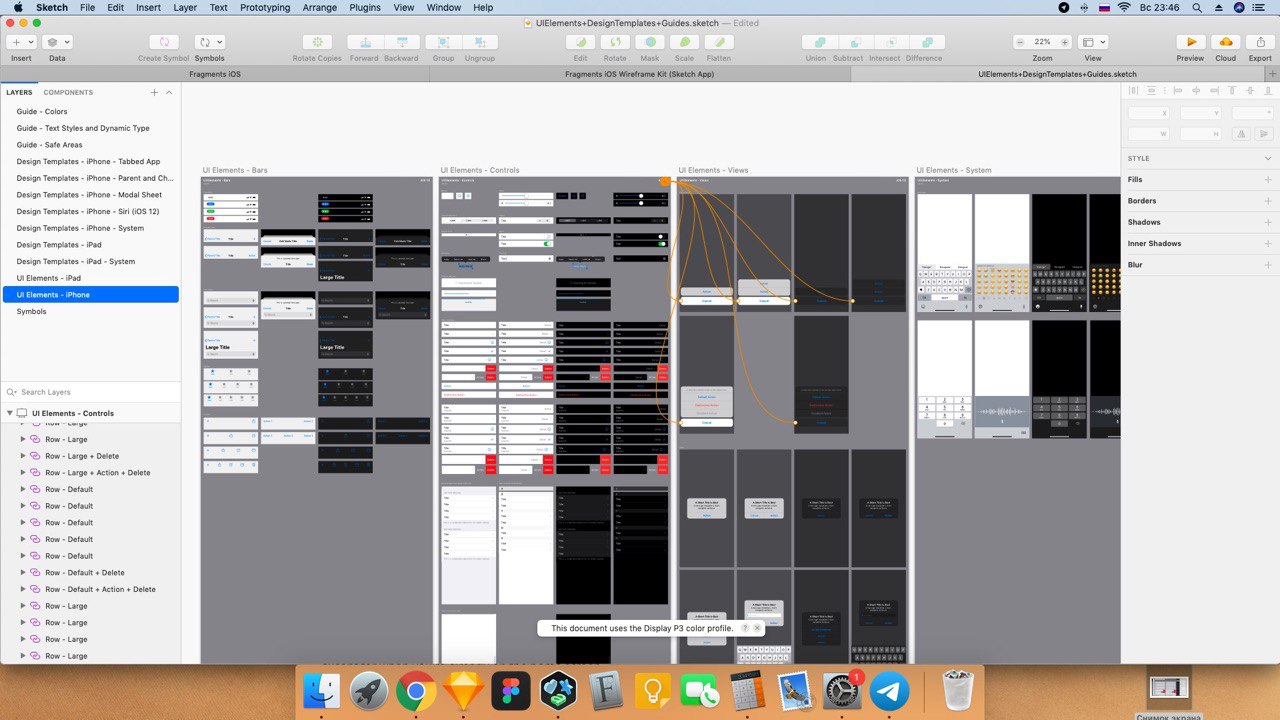Open the View options dropdown

(1093, 42)
